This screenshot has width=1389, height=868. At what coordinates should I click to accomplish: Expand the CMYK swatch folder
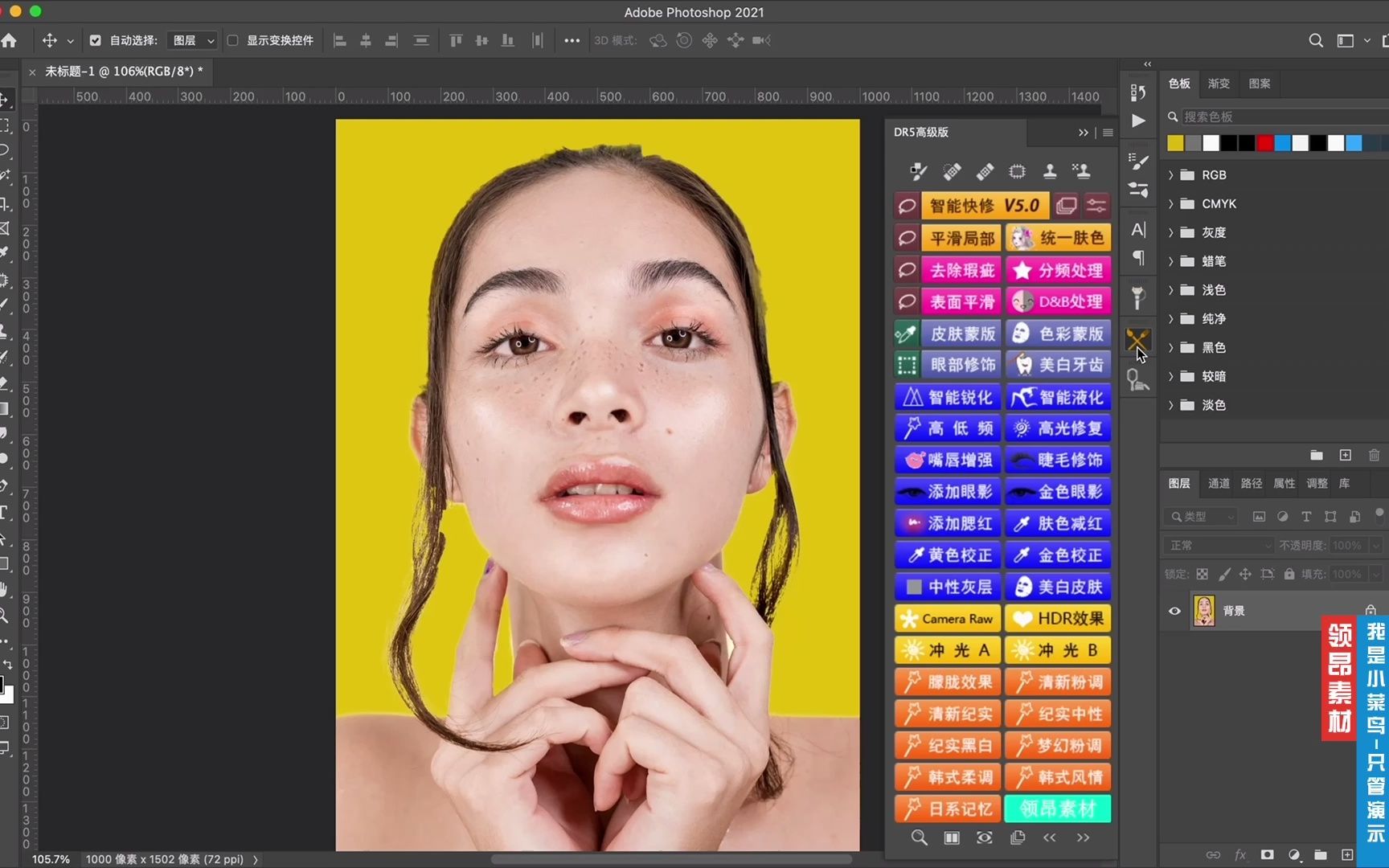pos(1171,204)
